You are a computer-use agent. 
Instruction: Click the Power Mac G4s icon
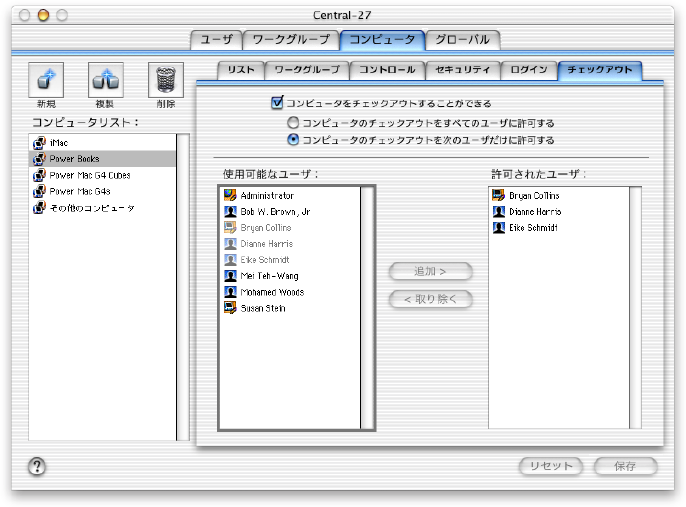39,191
